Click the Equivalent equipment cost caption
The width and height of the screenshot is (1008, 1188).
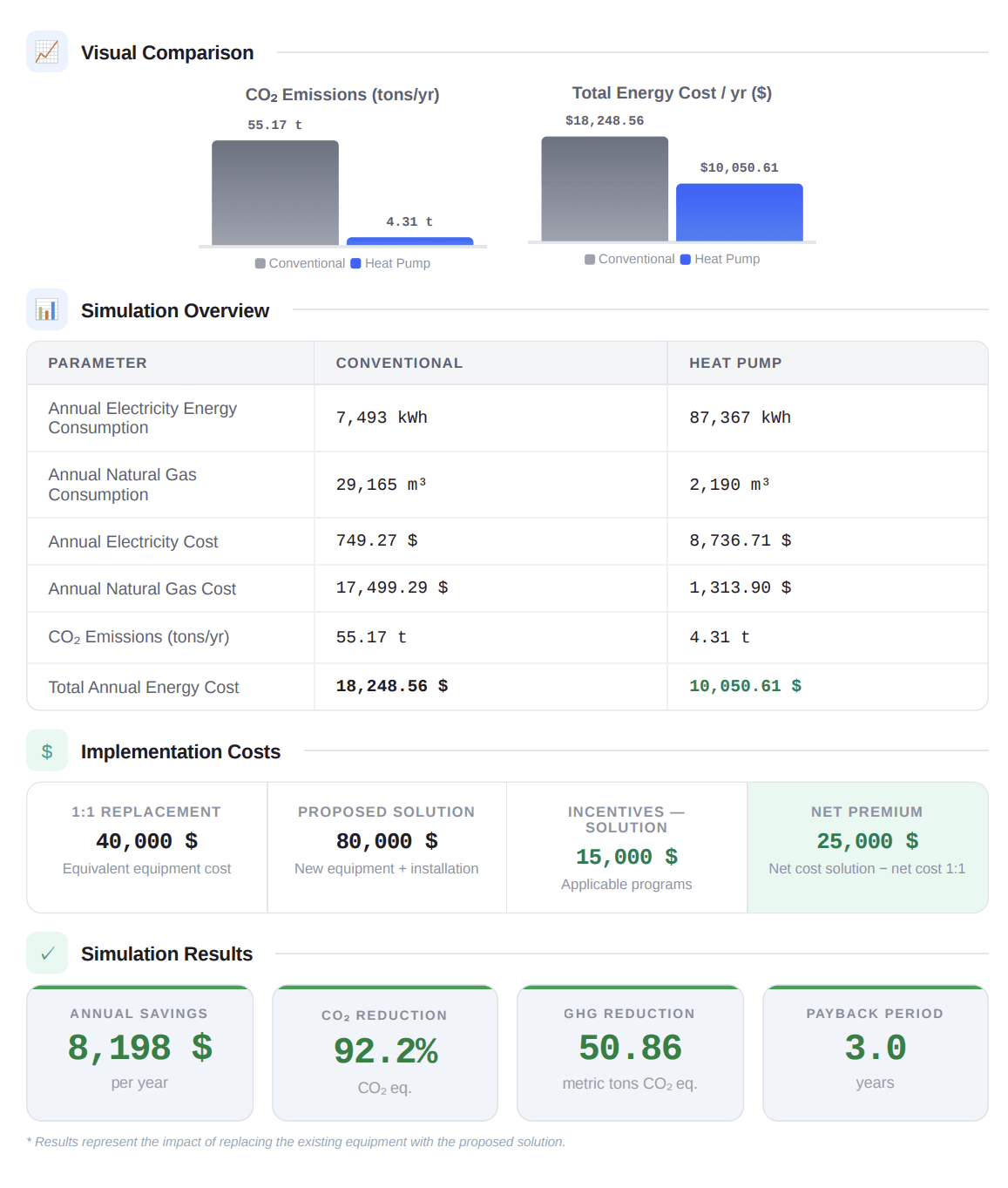pyautogui.click(x=146, y=868)
